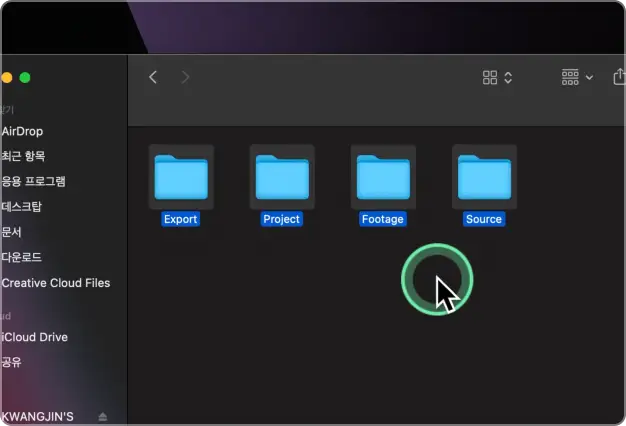Select the Source folder icon
Viewport: 626px width, 426px height.
pos(484,177)
